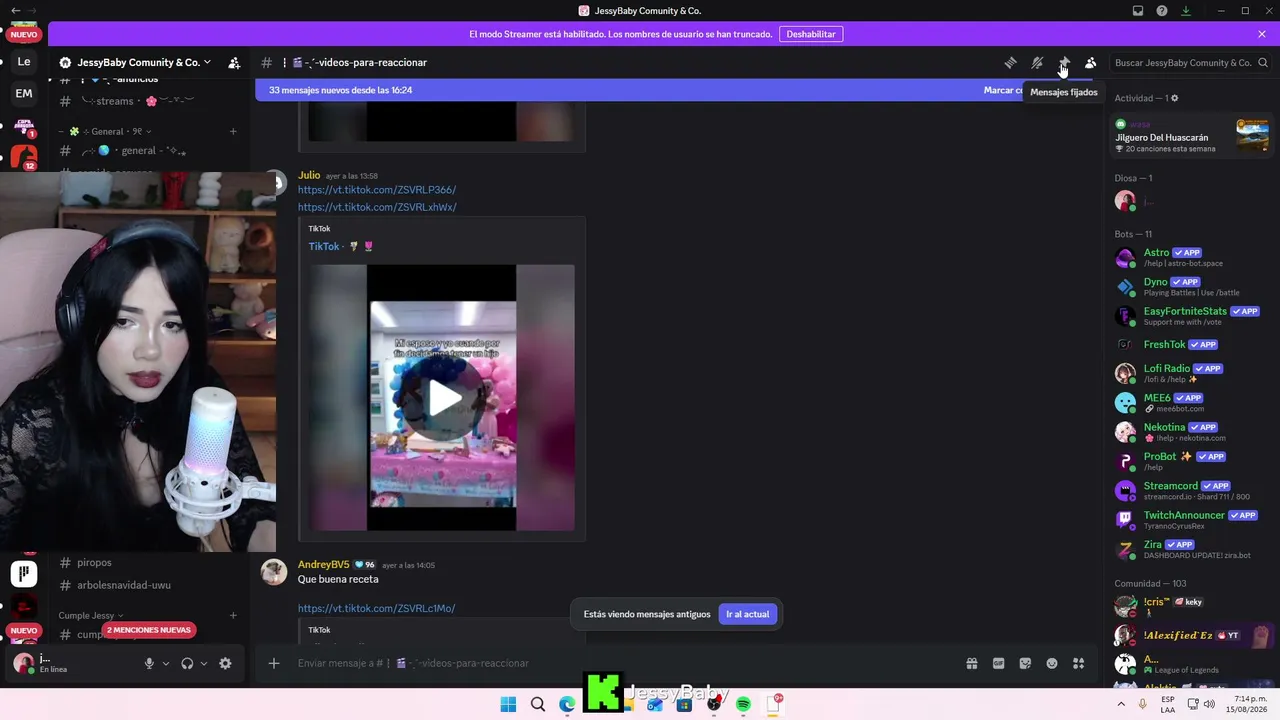View the Dyno bot profile
Viewport: 1280px width, 720px height.
click(x=1192, y=286)
